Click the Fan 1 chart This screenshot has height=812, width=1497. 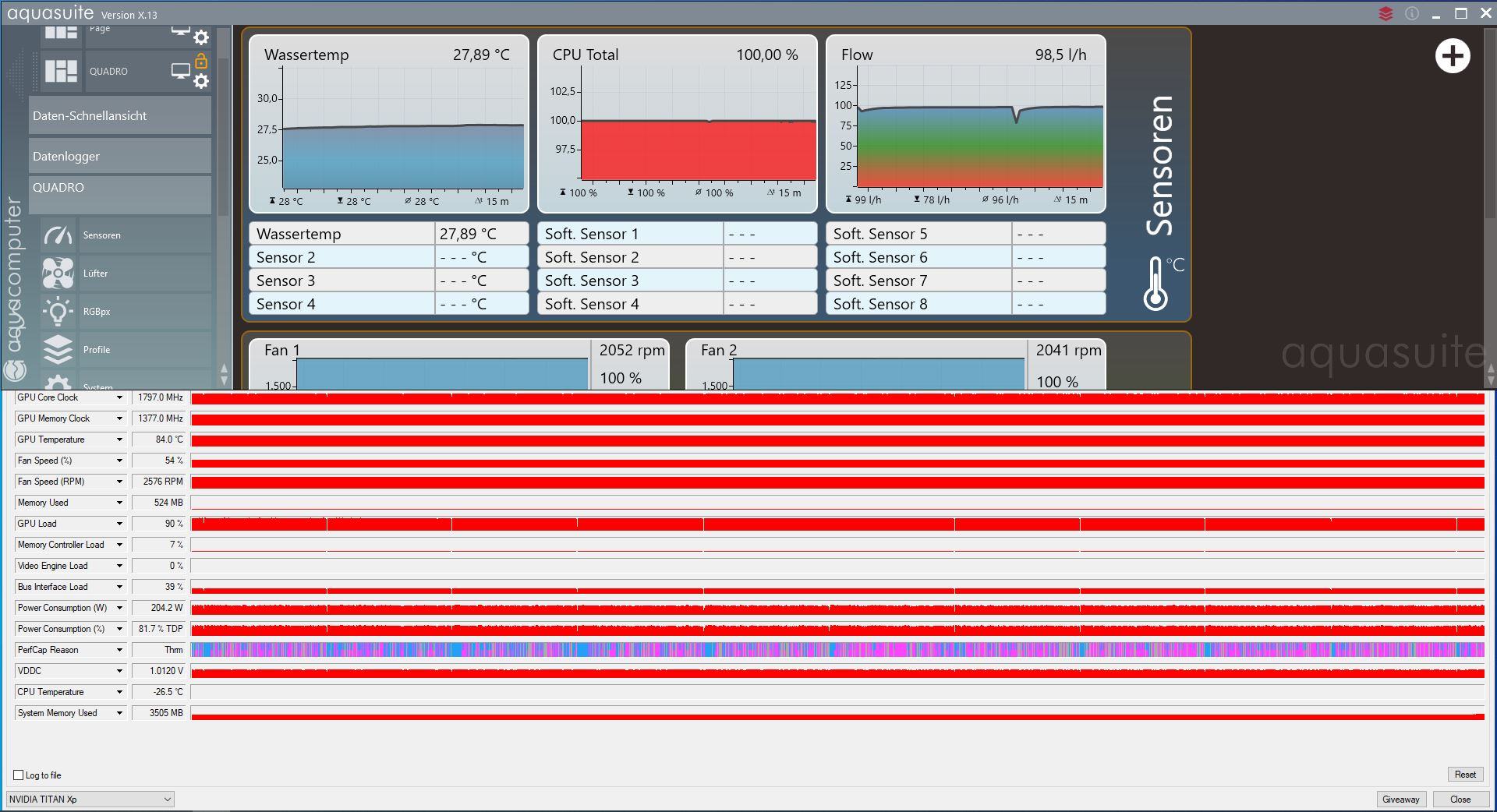[x=441, y=372]
